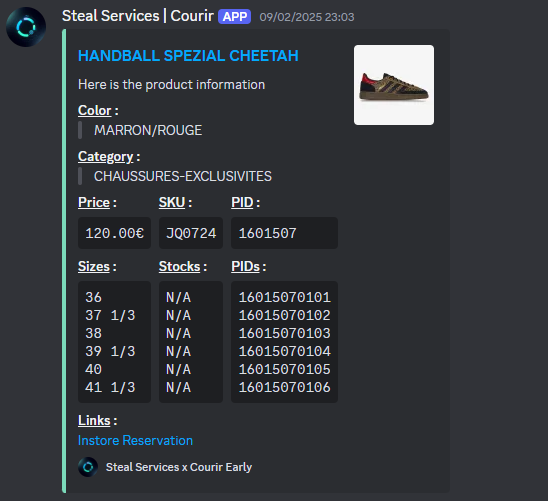The height and width of the screenshot is (501, 548).
Task: Select PID 16015070102
Action: pos(284,315)
